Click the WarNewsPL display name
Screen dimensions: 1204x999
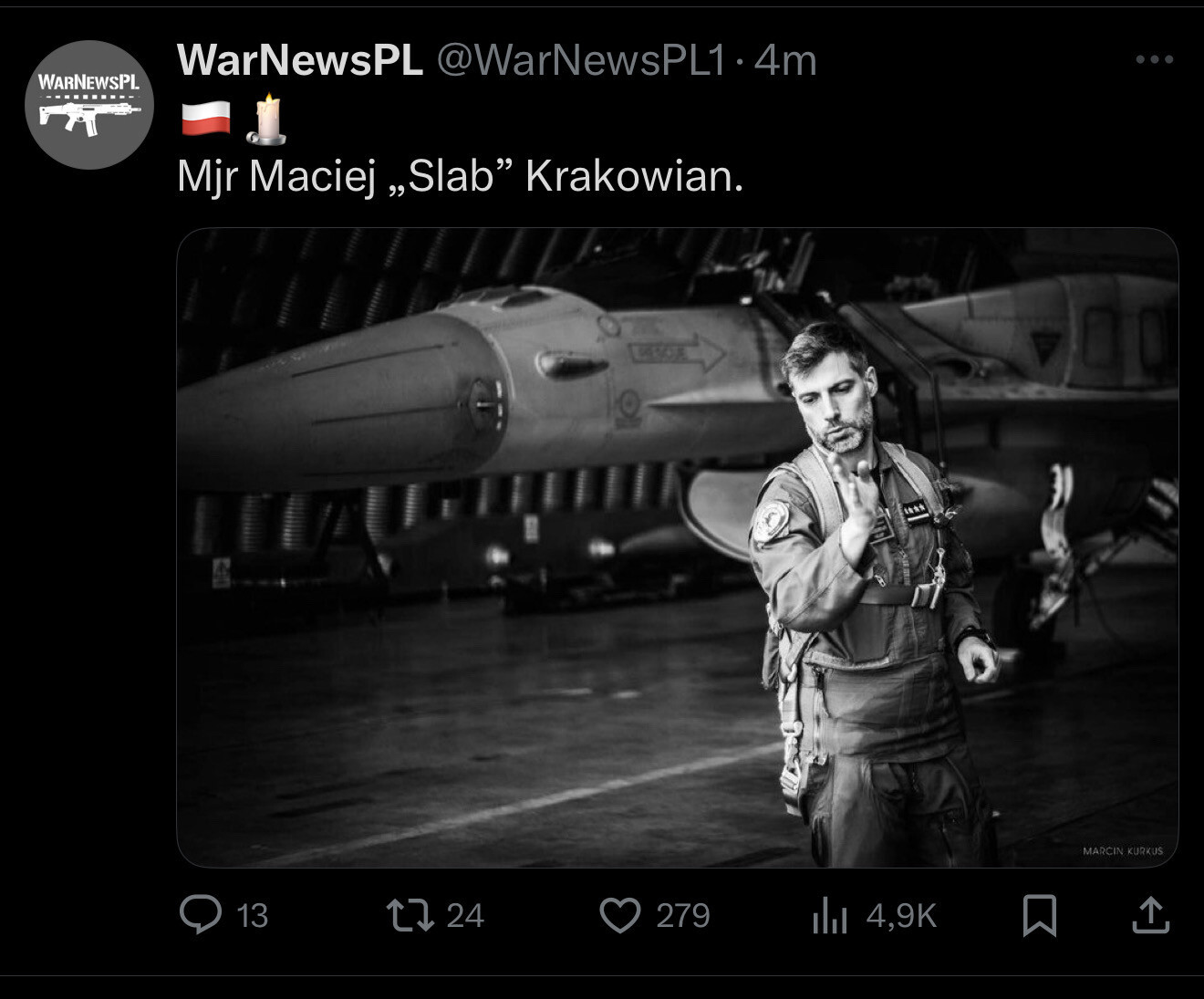click(299, 60)
